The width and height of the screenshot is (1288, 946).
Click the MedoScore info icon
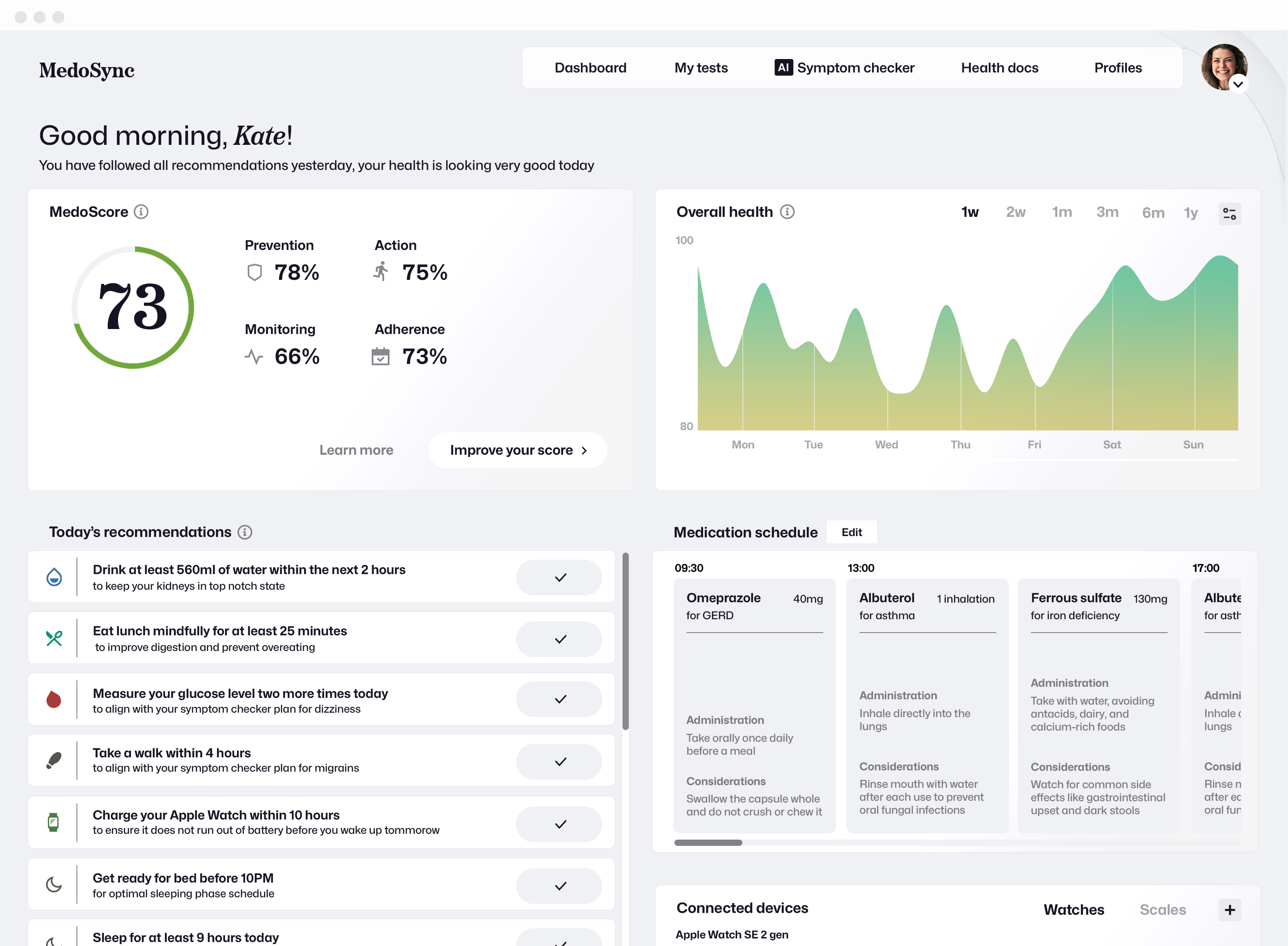coord(141,212)
